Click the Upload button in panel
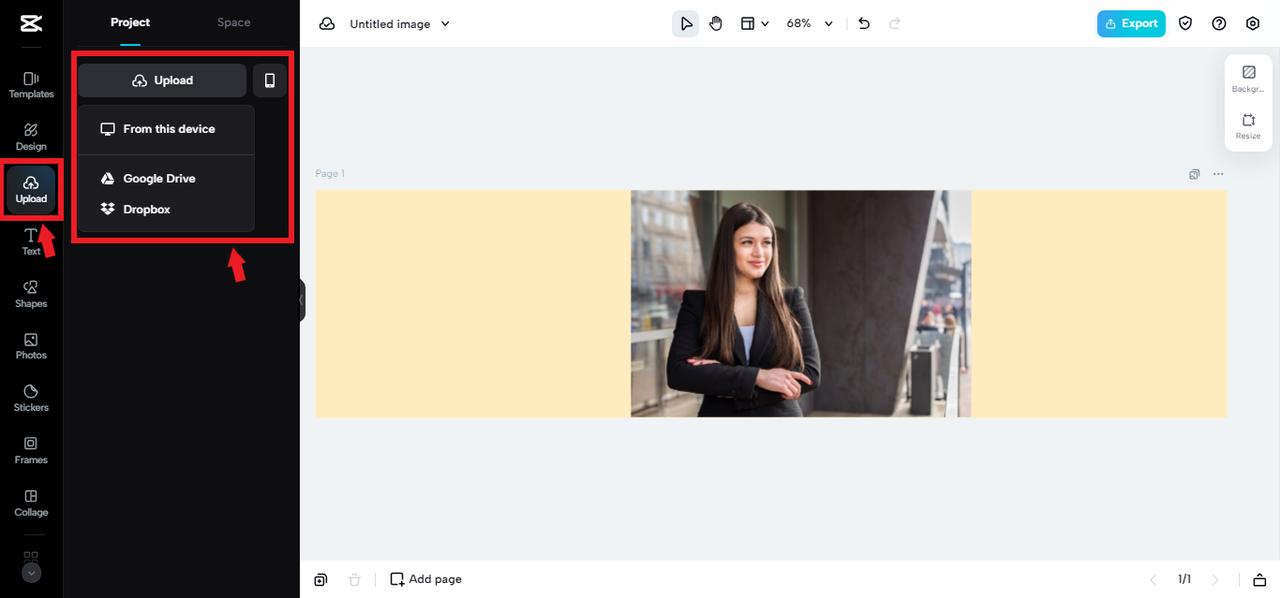 coord(162,80)
